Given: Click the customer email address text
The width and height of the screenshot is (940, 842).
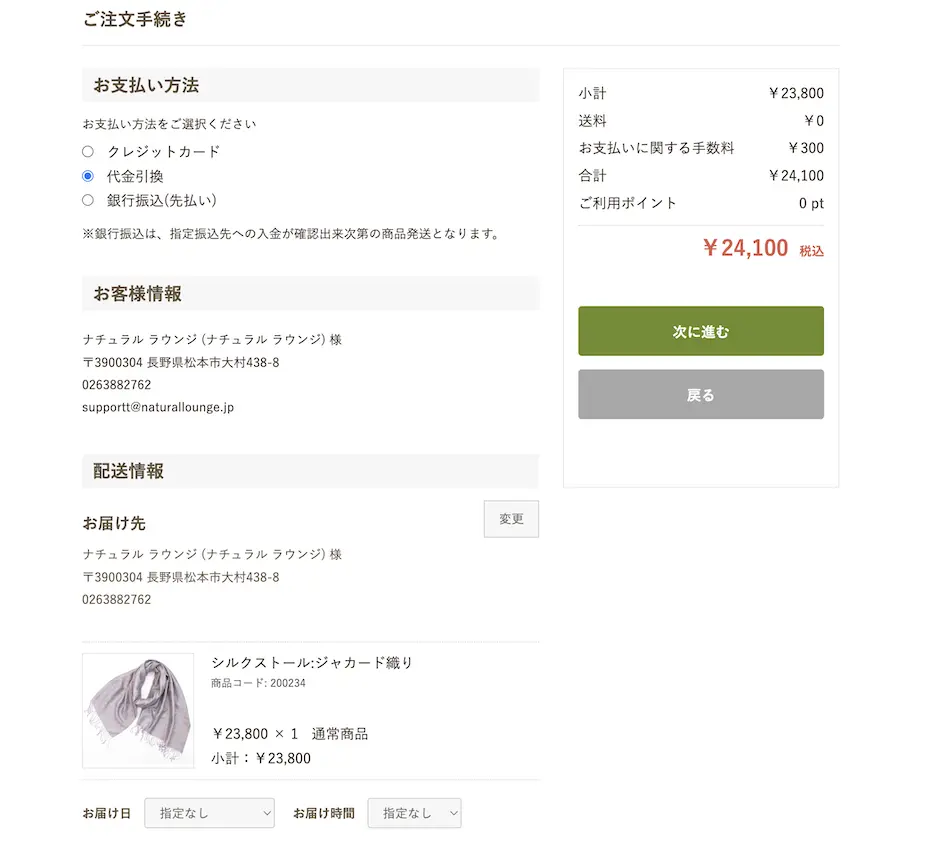Looking at the screenshot, I should point(158,407).
